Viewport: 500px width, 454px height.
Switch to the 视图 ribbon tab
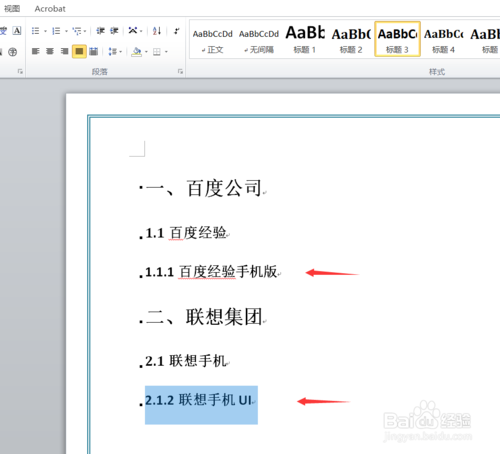tap(12, 9)
